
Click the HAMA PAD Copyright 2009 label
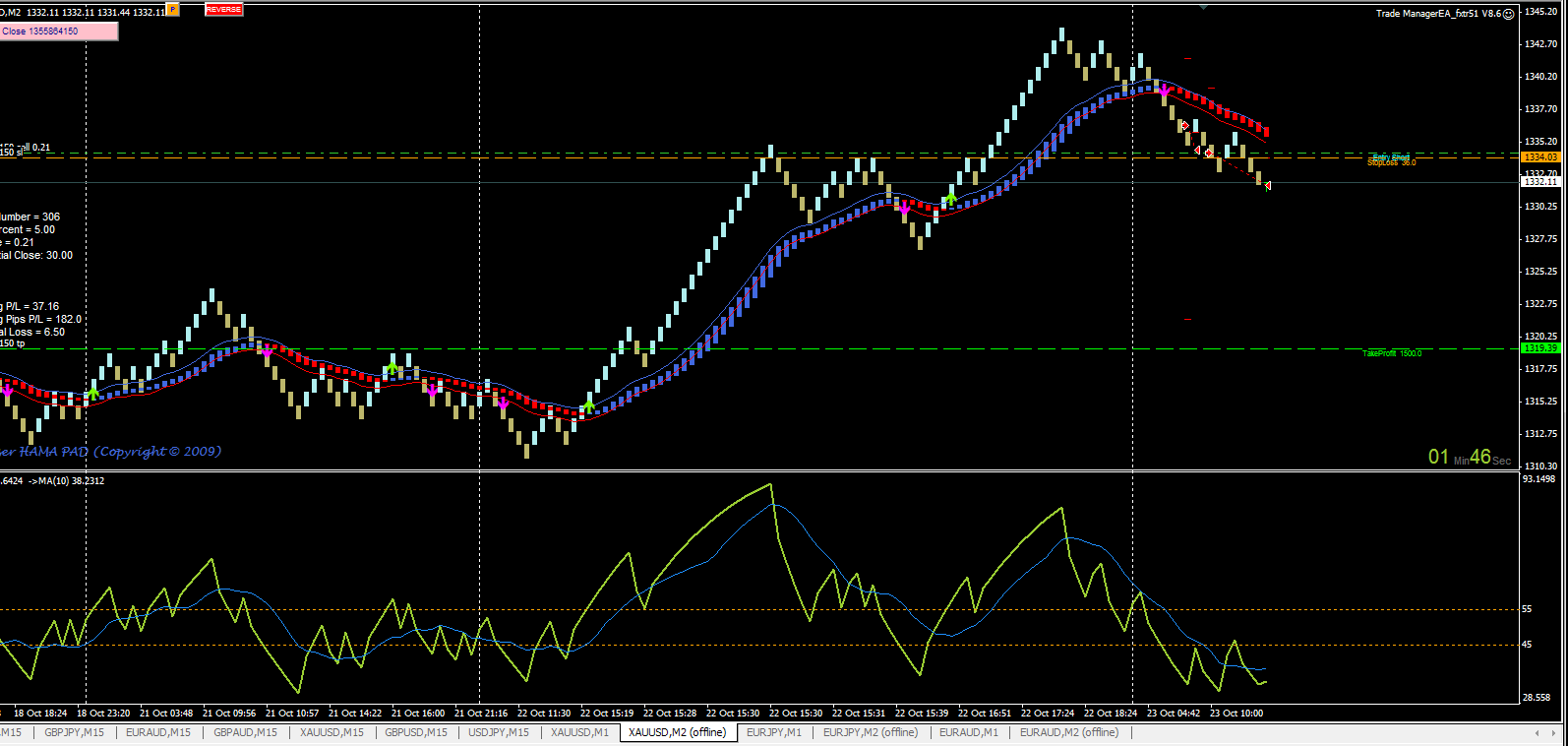(x=110, y=452)
